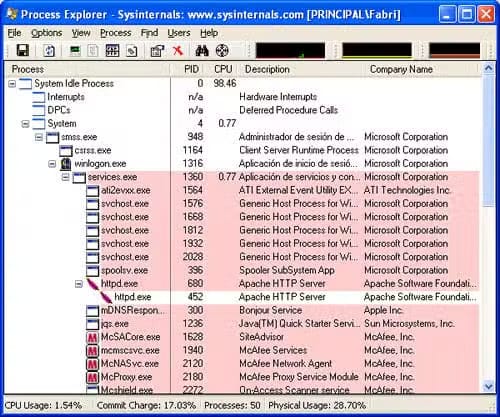Click the red X Kill Process icon

178,51
